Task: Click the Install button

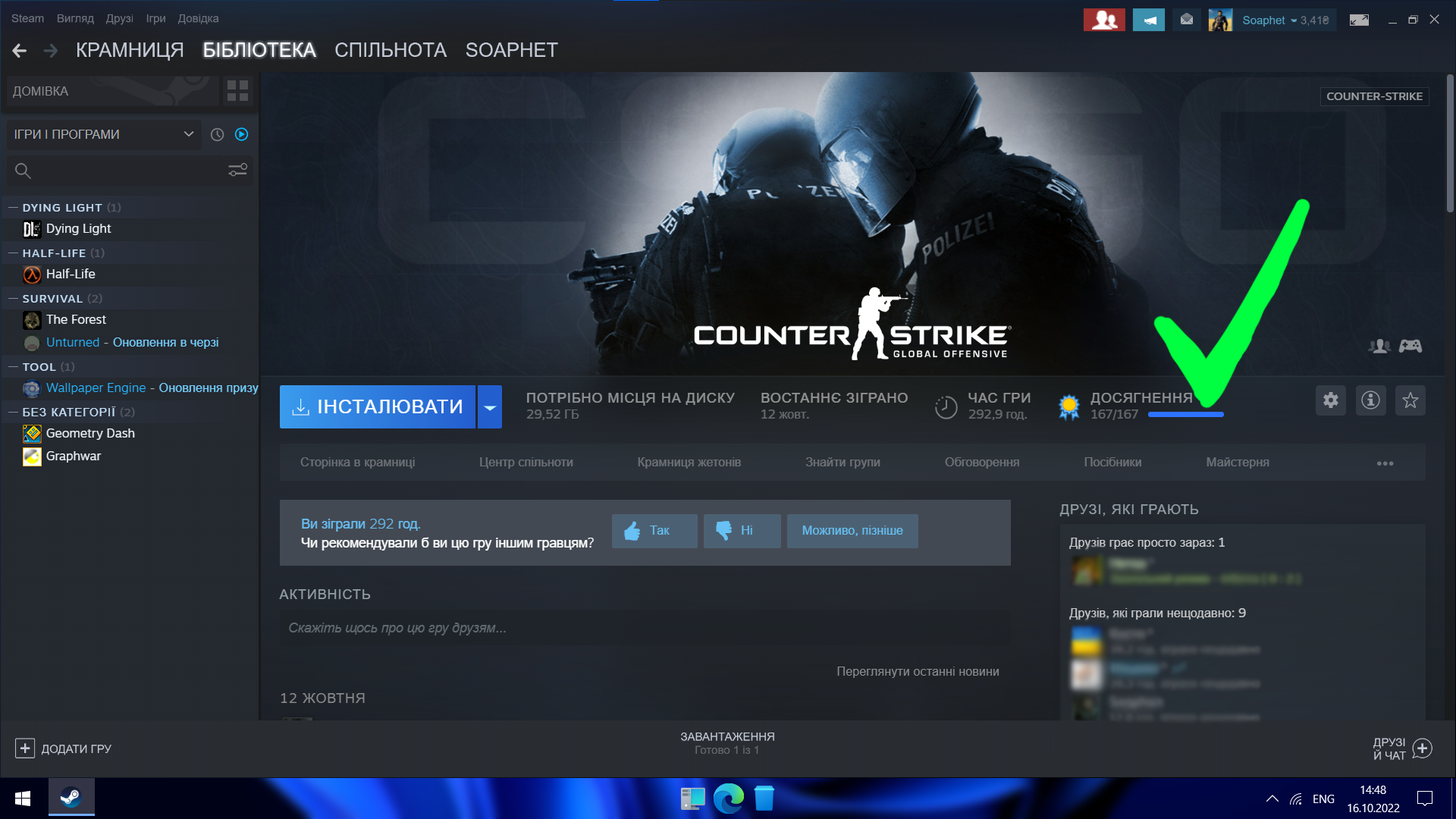Action: coord(378,407)
